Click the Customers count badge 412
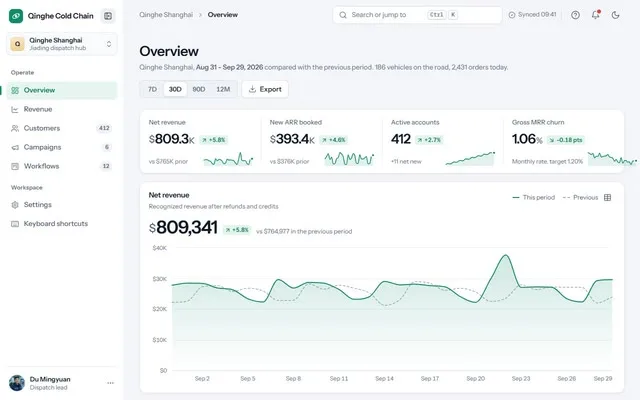The height and width of the screenshot is (400, 640). pos(104,128)
